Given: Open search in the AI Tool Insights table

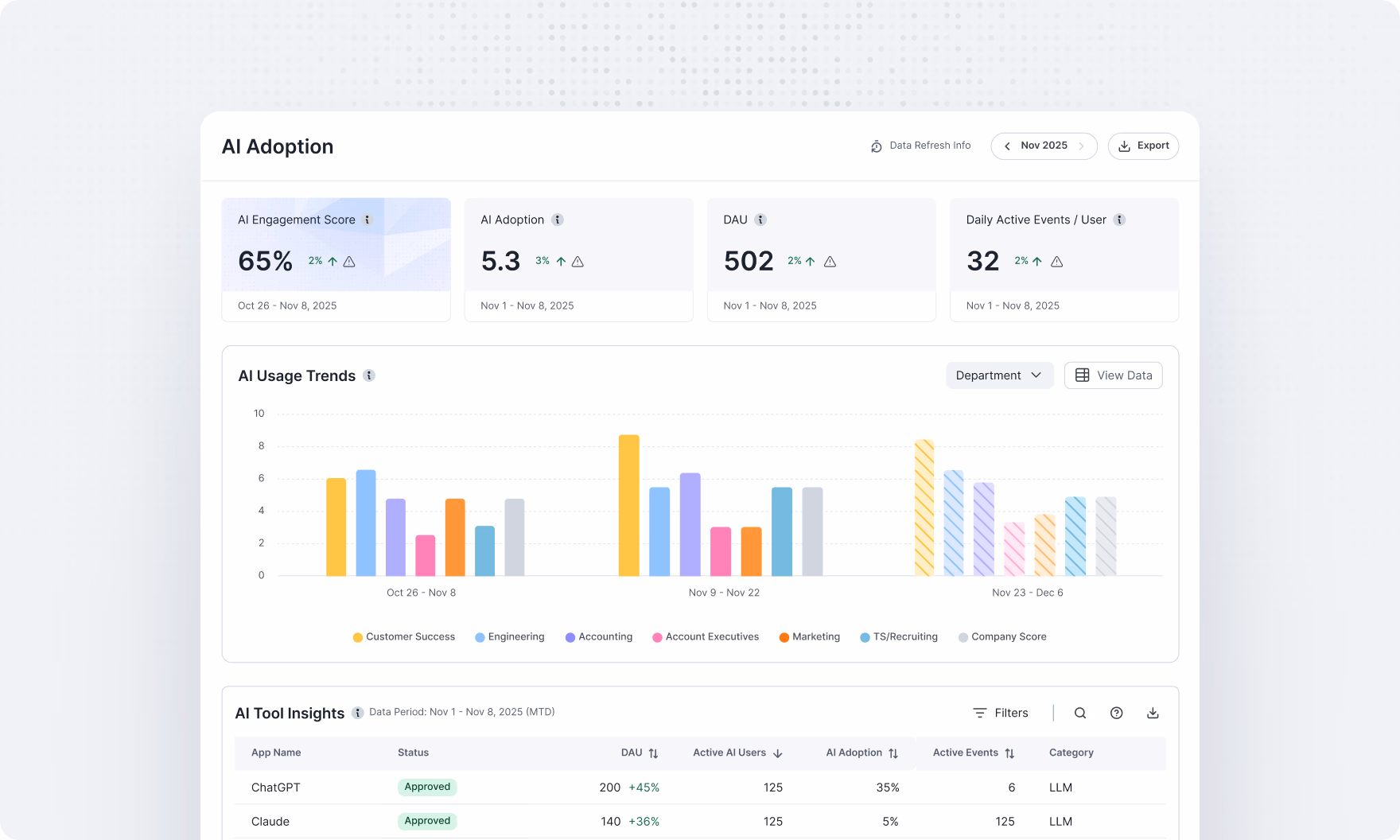Looking at the screenshot, I should [1079, 713].
